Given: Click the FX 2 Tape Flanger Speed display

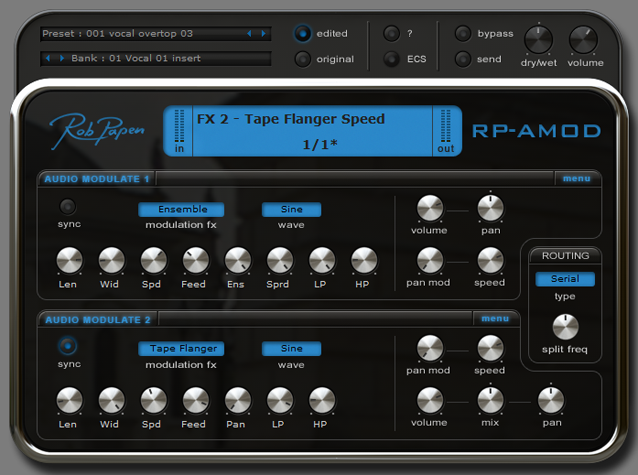Looking at the screenshot, I should 312,131.
